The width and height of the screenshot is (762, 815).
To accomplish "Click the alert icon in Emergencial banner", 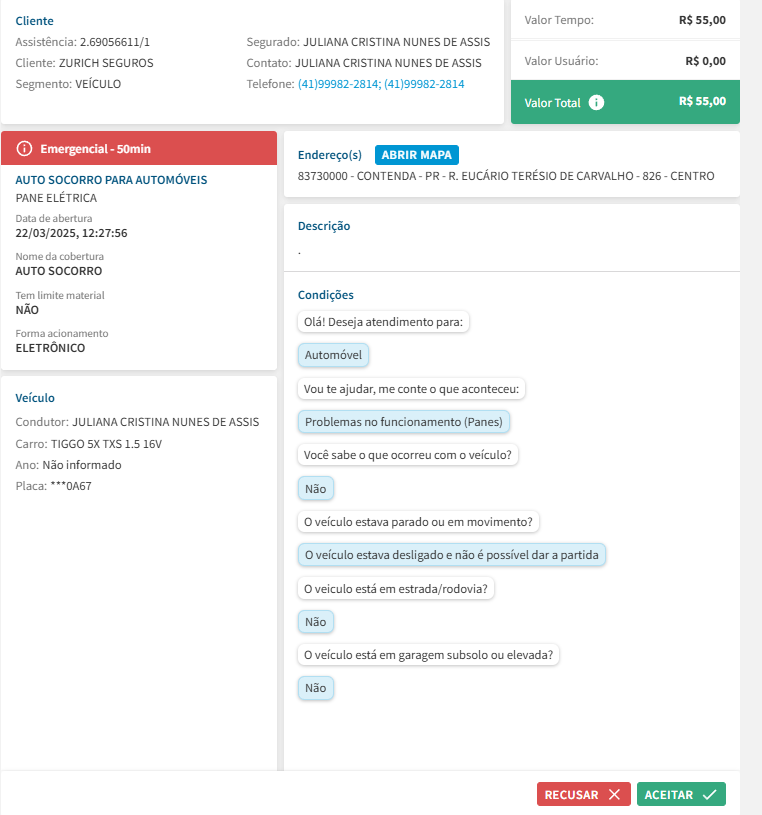I will coord(25,148).
